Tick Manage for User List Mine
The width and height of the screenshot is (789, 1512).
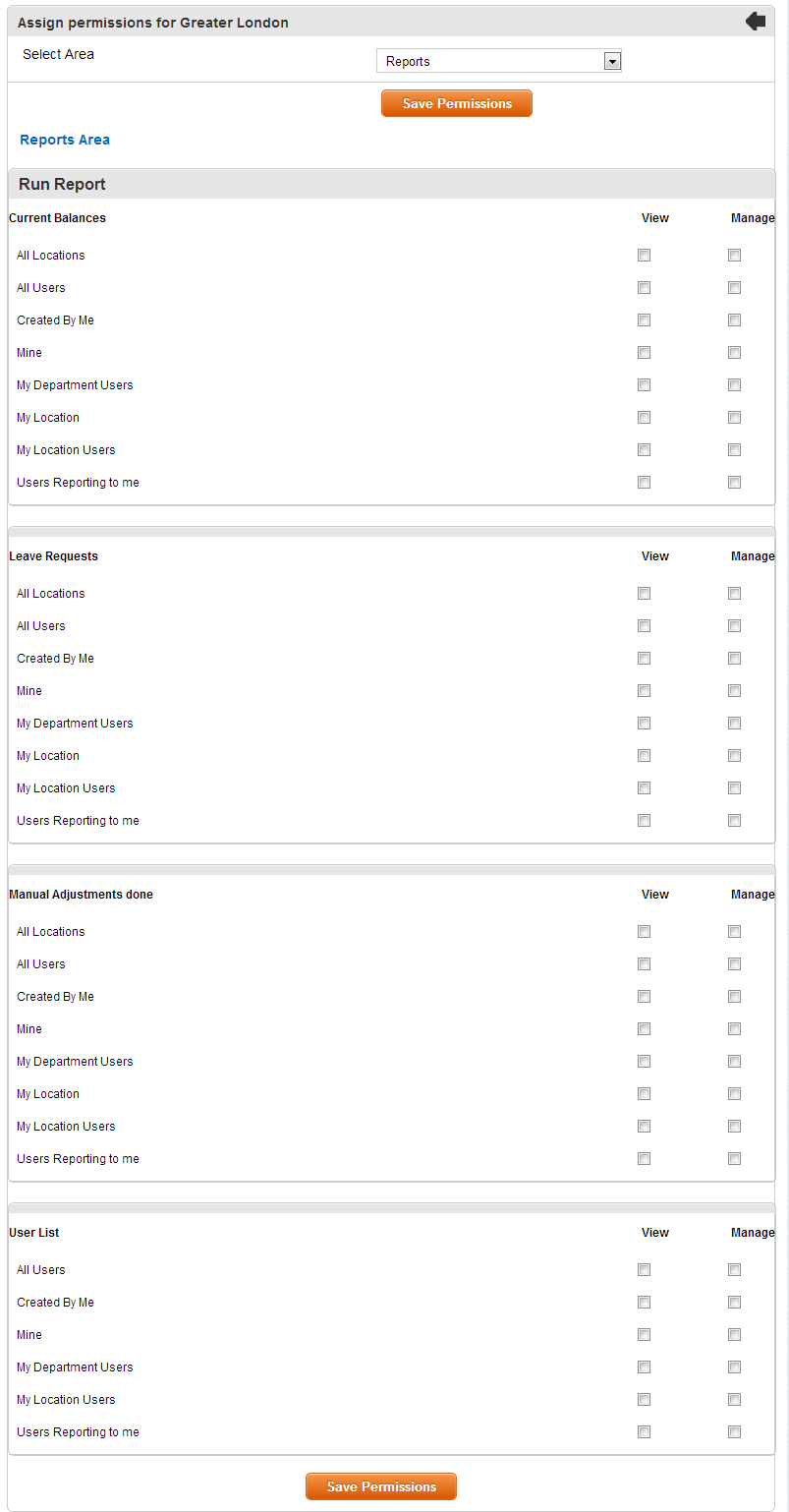pos(734,1335)
